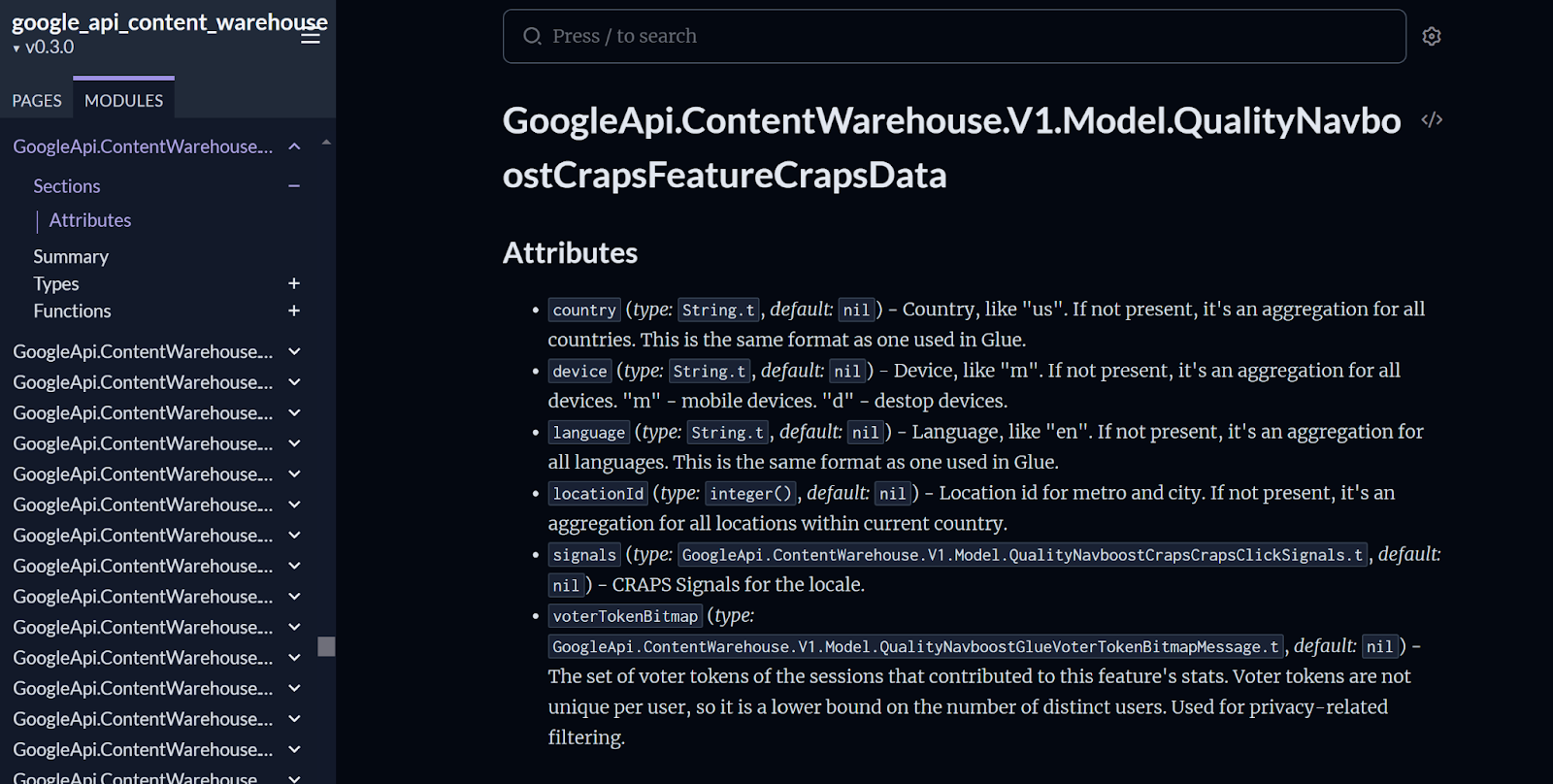
Task: Expand Types with the plus icon
Action: click(294, 283)
